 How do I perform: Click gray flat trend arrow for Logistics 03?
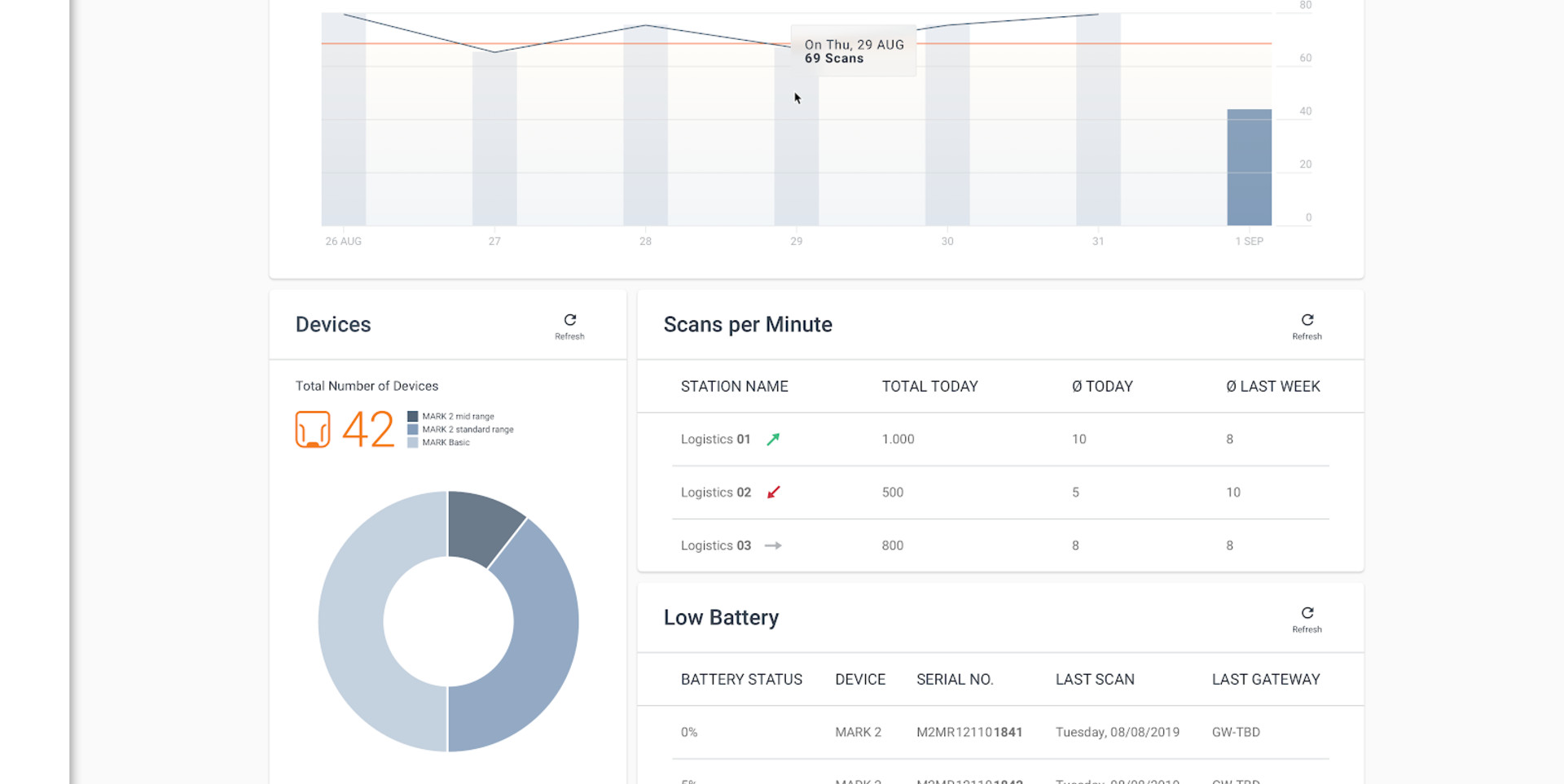(x=773, y=545)
